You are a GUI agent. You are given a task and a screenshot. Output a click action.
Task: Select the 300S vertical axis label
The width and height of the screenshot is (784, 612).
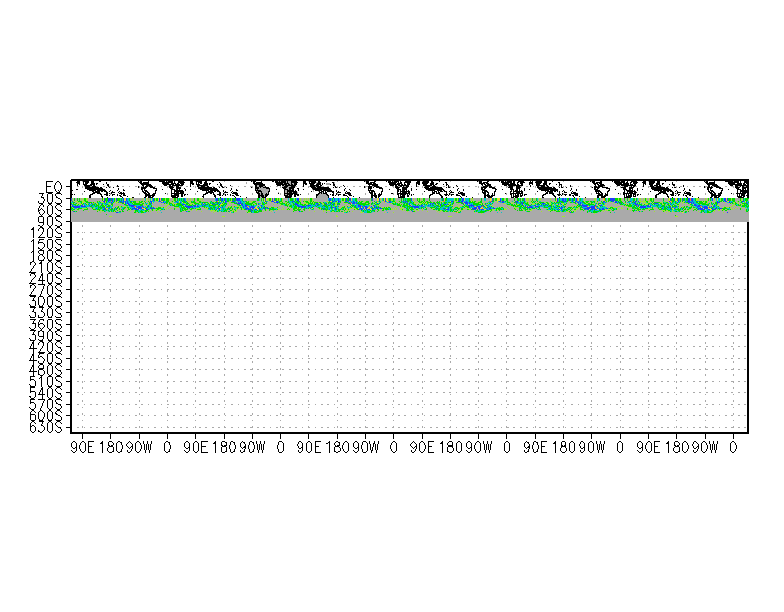[x=46, y=302]
